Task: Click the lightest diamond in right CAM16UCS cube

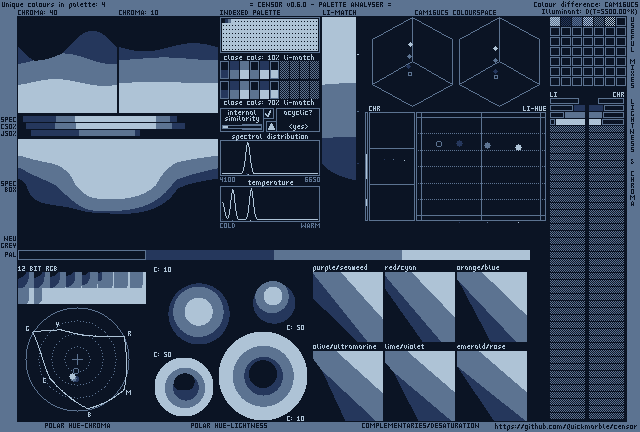Action: pyautogui.click(x=496, y=49)
